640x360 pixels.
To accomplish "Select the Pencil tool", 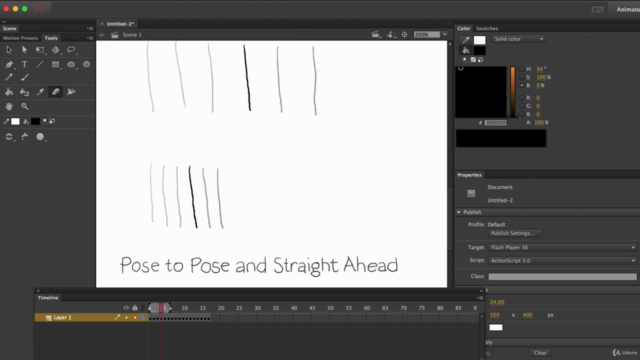I will coord(9,77).
